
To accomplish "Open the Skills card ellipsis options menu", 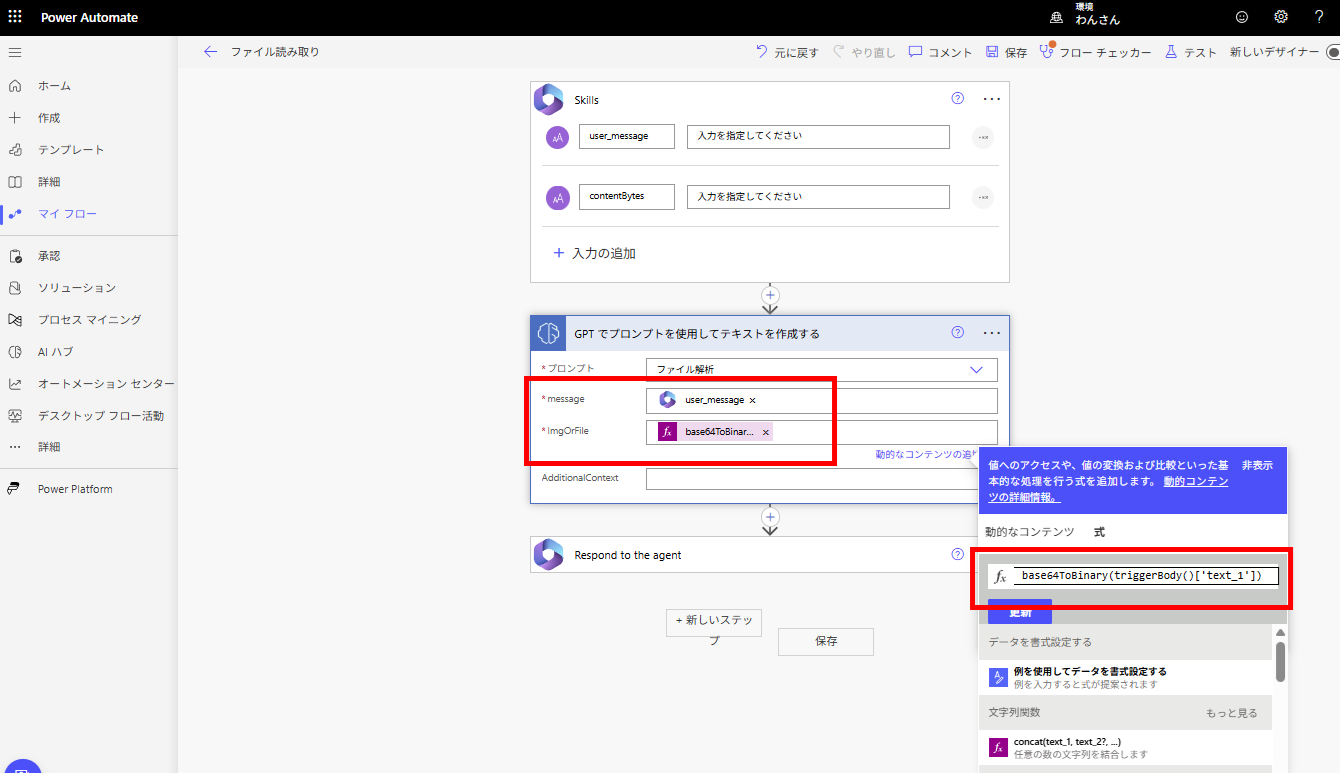I will tap(992, 98).
